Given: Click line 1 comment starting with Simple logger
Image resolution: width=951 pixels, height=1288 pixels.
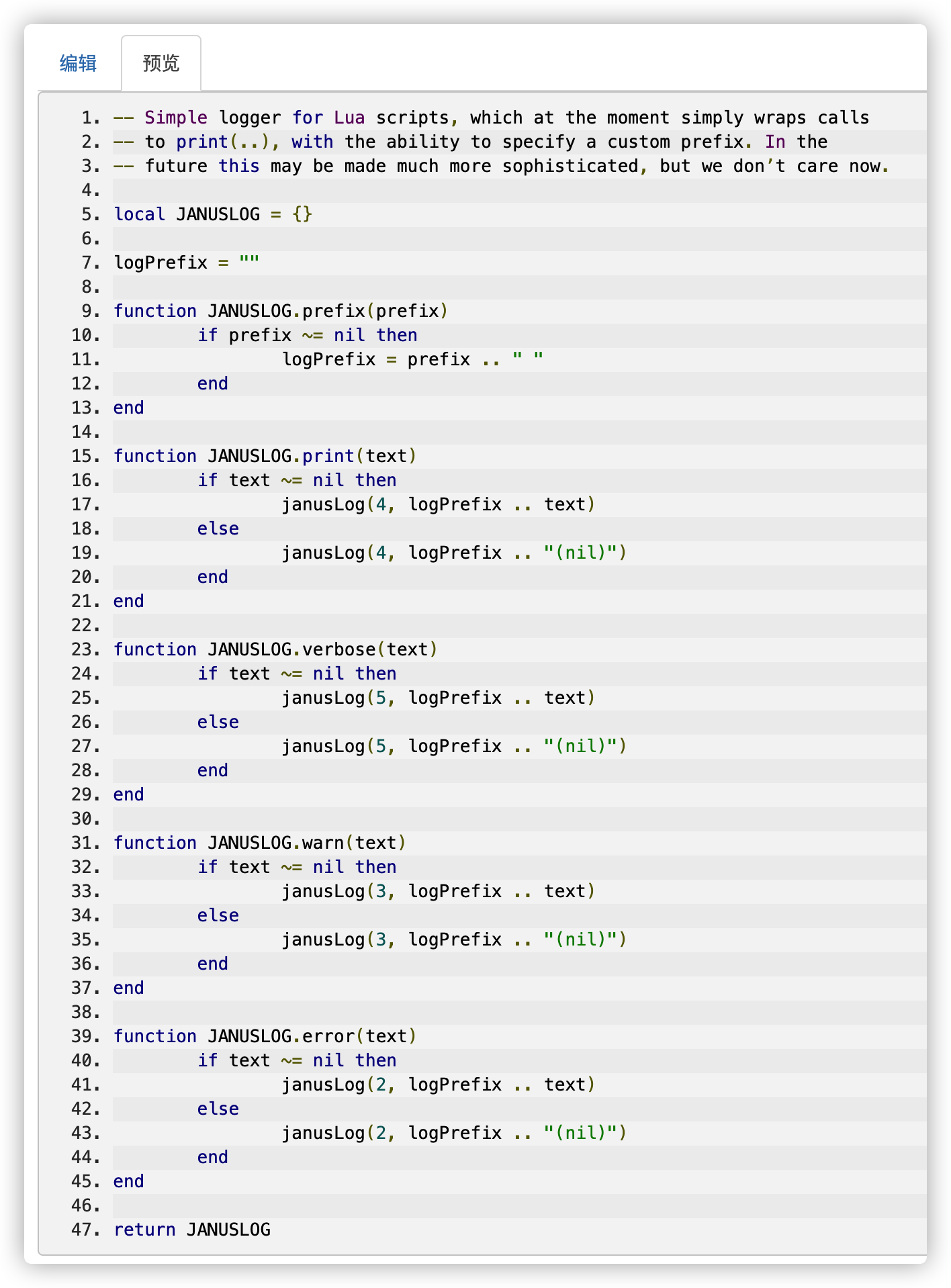Looking at the screenshot, I should point(491,118).
